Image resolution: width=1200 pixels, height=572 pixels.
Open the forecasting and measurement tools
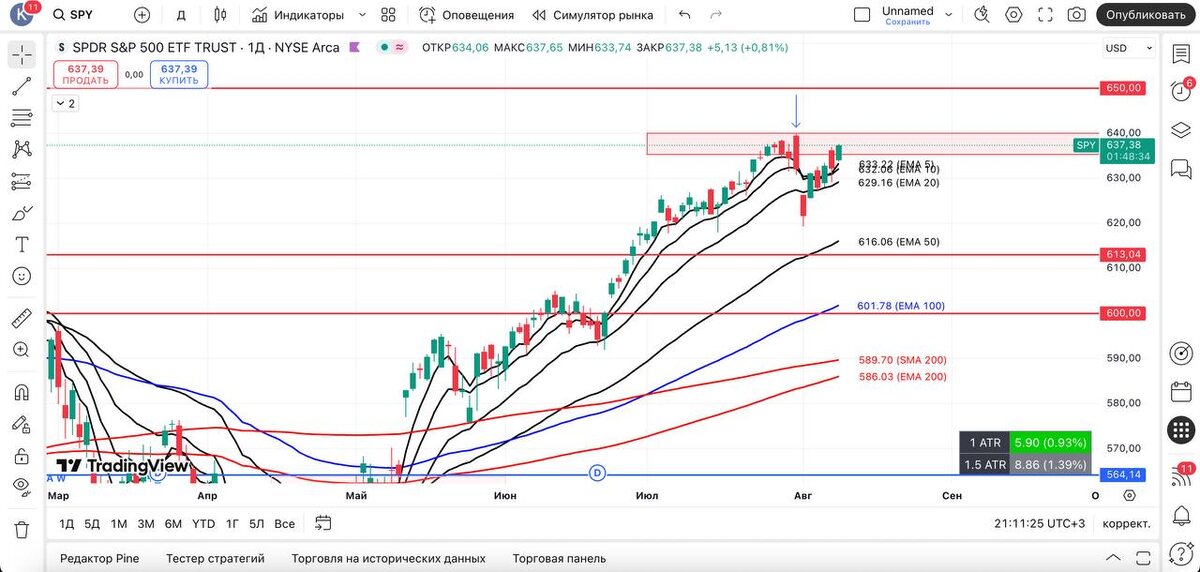(x=22, y=181)
